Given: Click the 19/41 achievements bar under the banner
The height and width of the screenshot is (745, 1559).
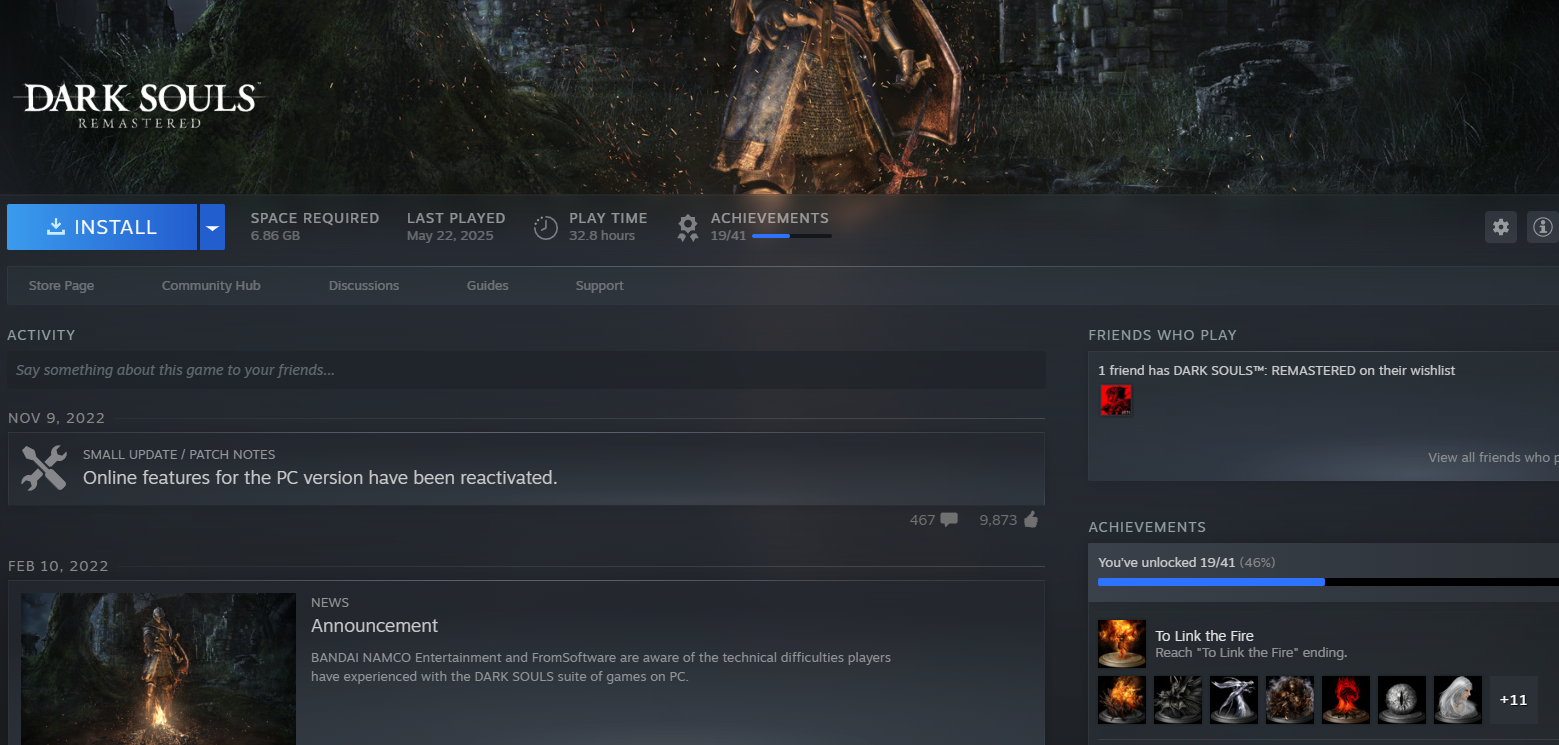Looking at the screenshot, I should [x=791, y=236].
